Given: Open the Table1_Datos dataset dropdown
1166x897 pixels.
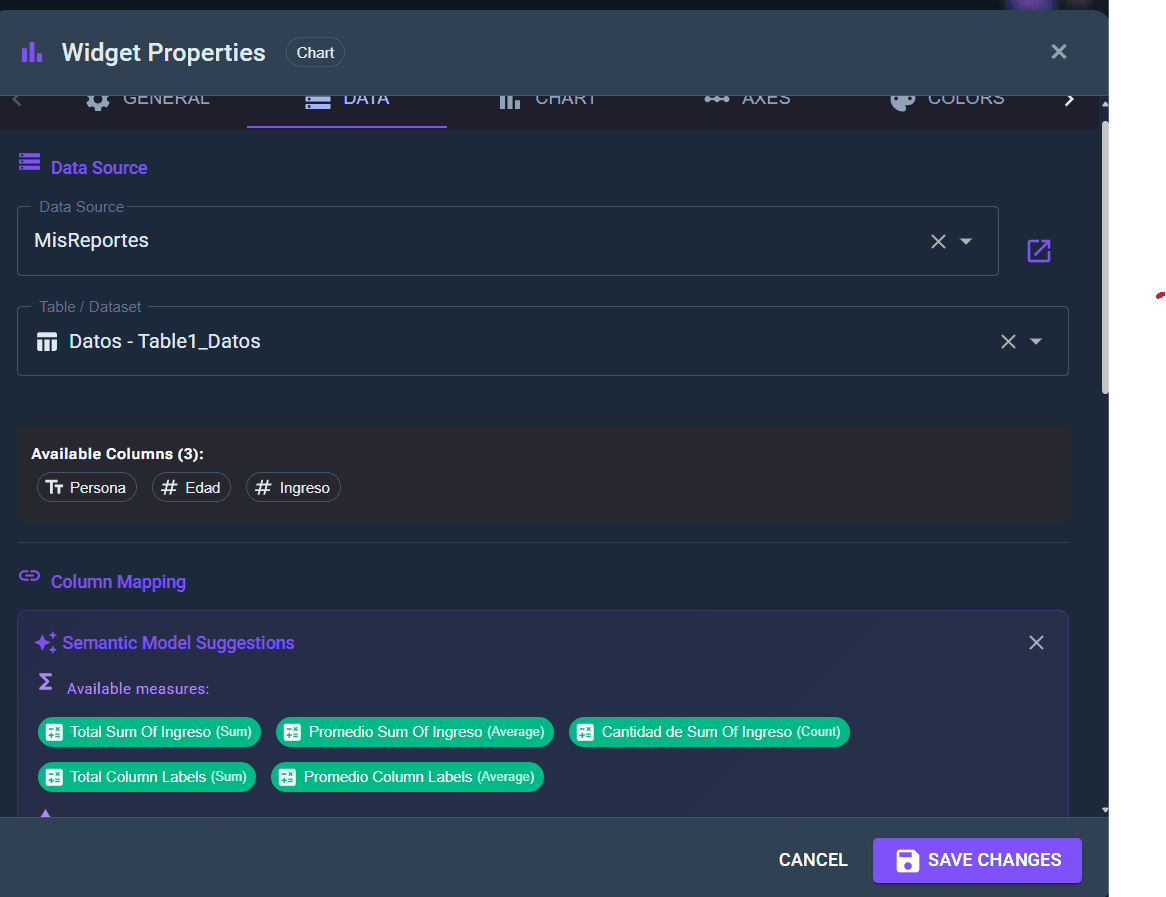Looking at the screenshot, I should 1035,341.
